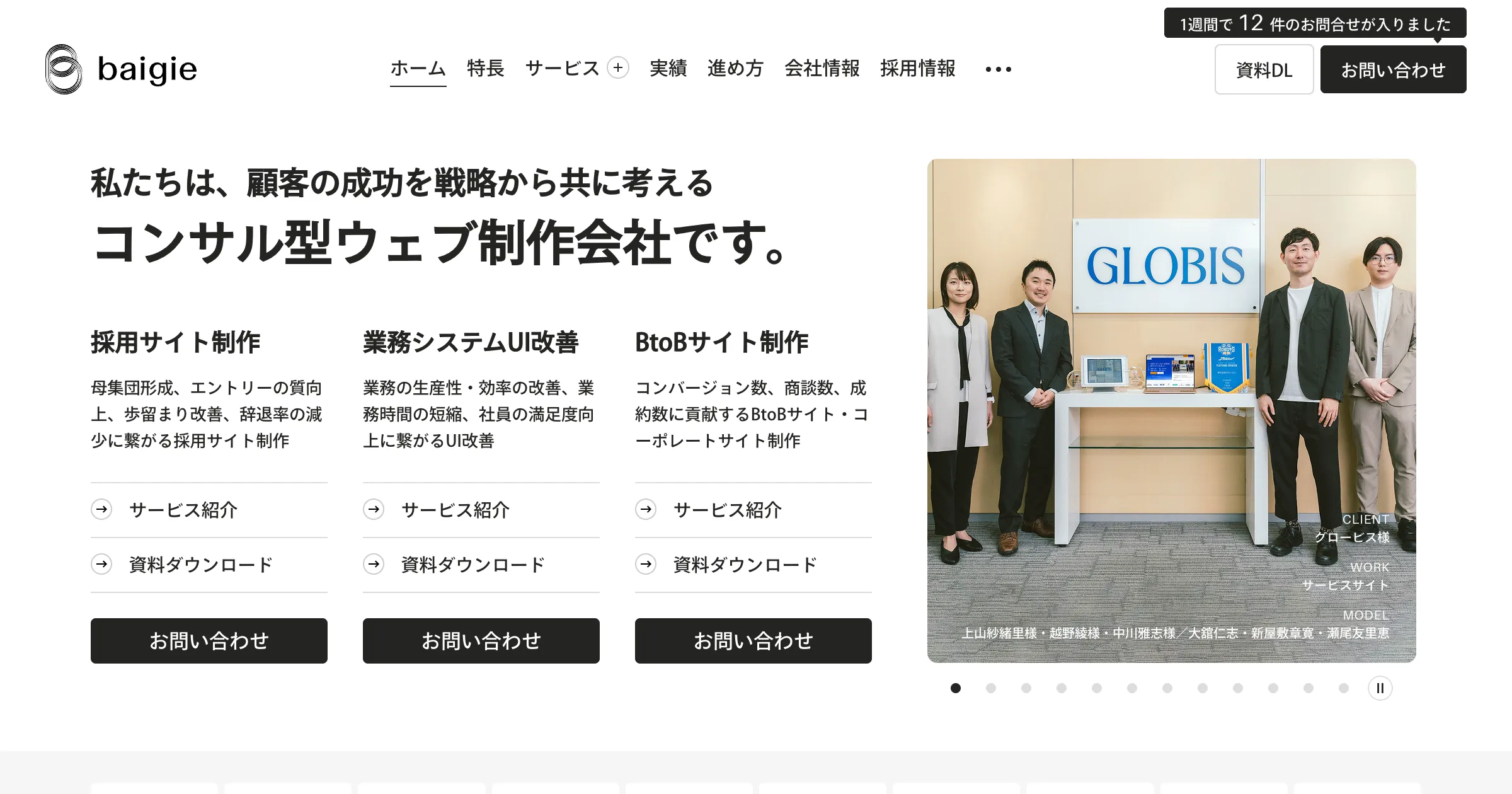
Task: Click arrow icon for BtoBサイト制作 サービス紹介
Action: [x=646, y=509]
